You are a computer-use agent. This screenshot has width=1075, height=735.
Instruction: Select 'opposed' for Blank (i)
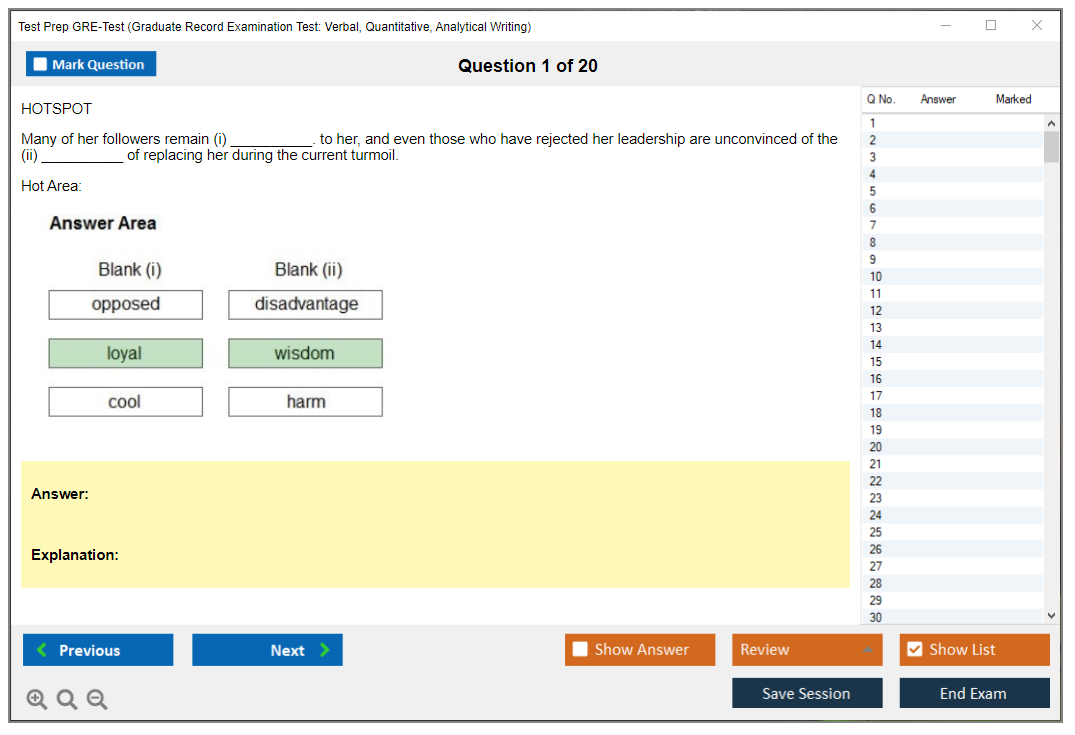pos(126,305)
